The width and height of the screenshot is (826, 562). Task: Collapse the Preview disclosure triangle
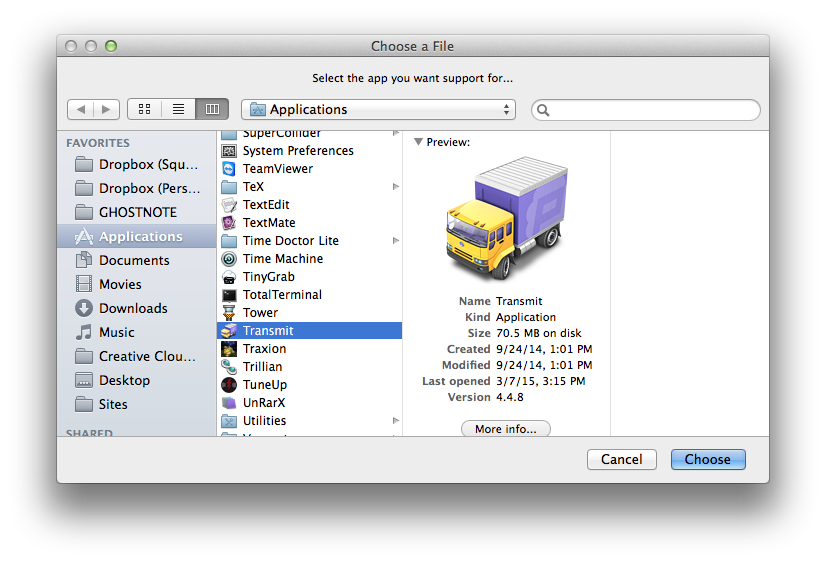[x=418, y=142]
